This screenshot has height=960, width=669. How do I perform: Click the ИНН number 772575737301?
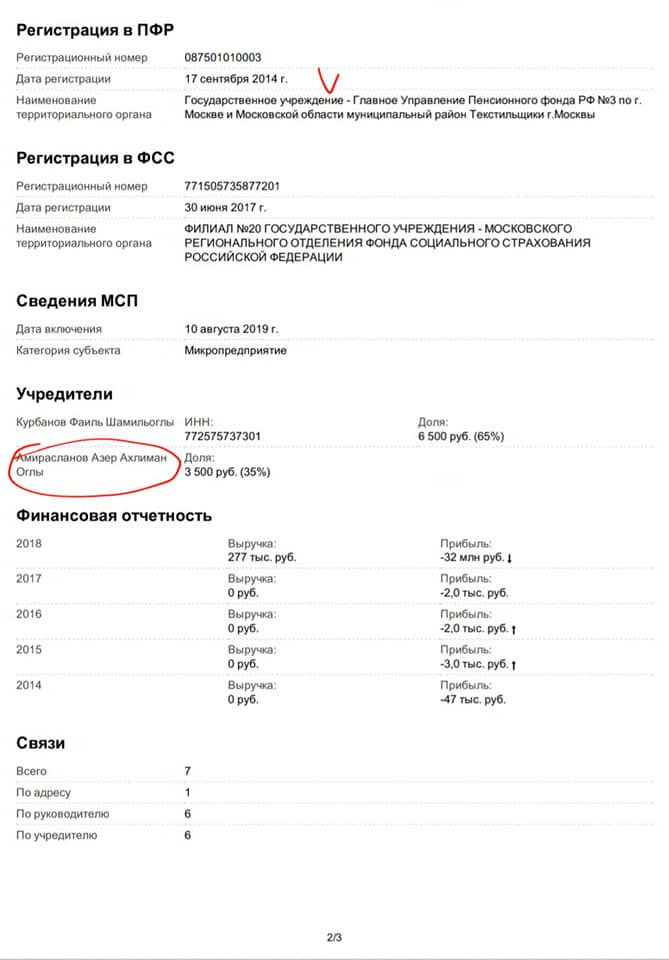[223, 436]
